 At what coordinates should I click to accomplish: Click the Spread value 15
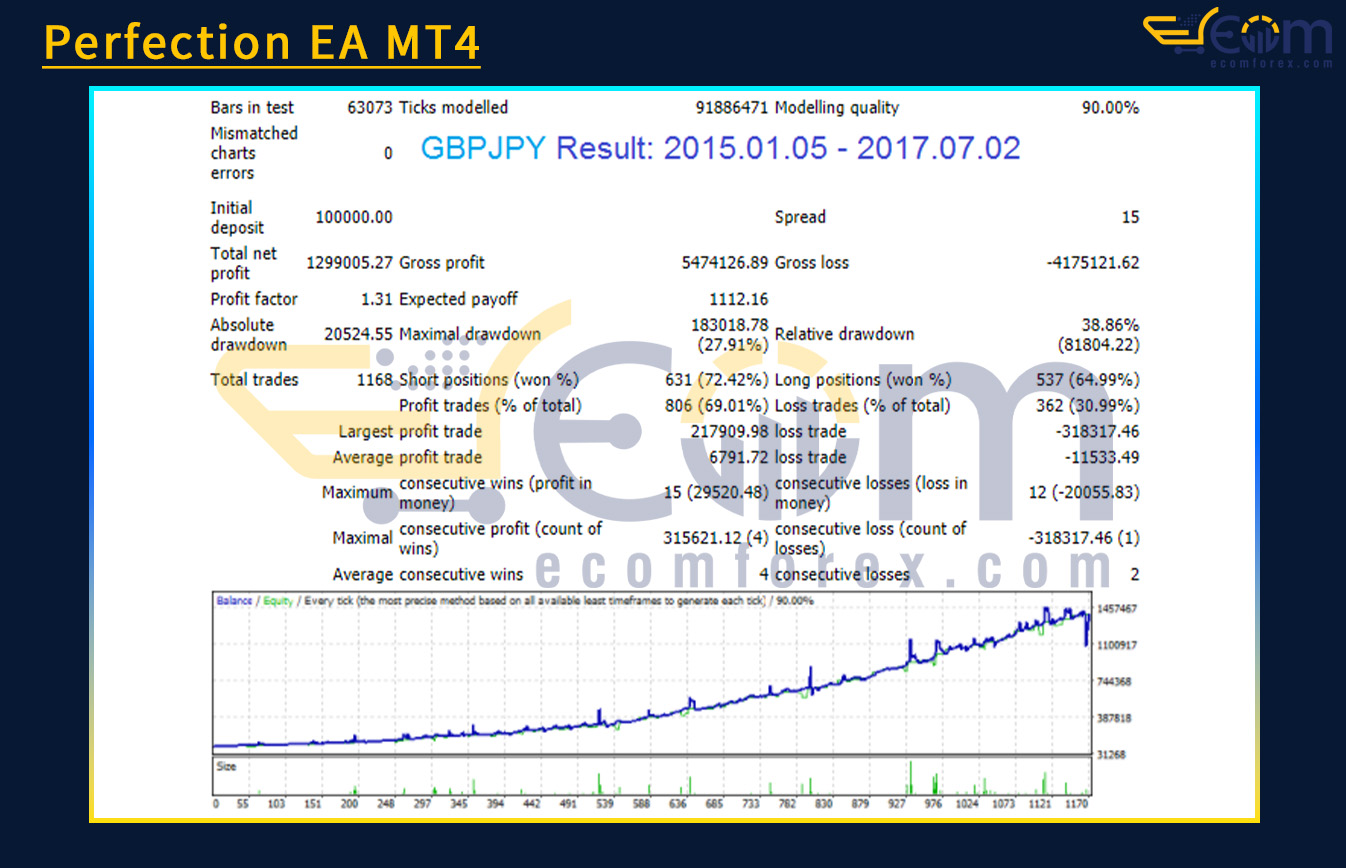[1130, 217]
